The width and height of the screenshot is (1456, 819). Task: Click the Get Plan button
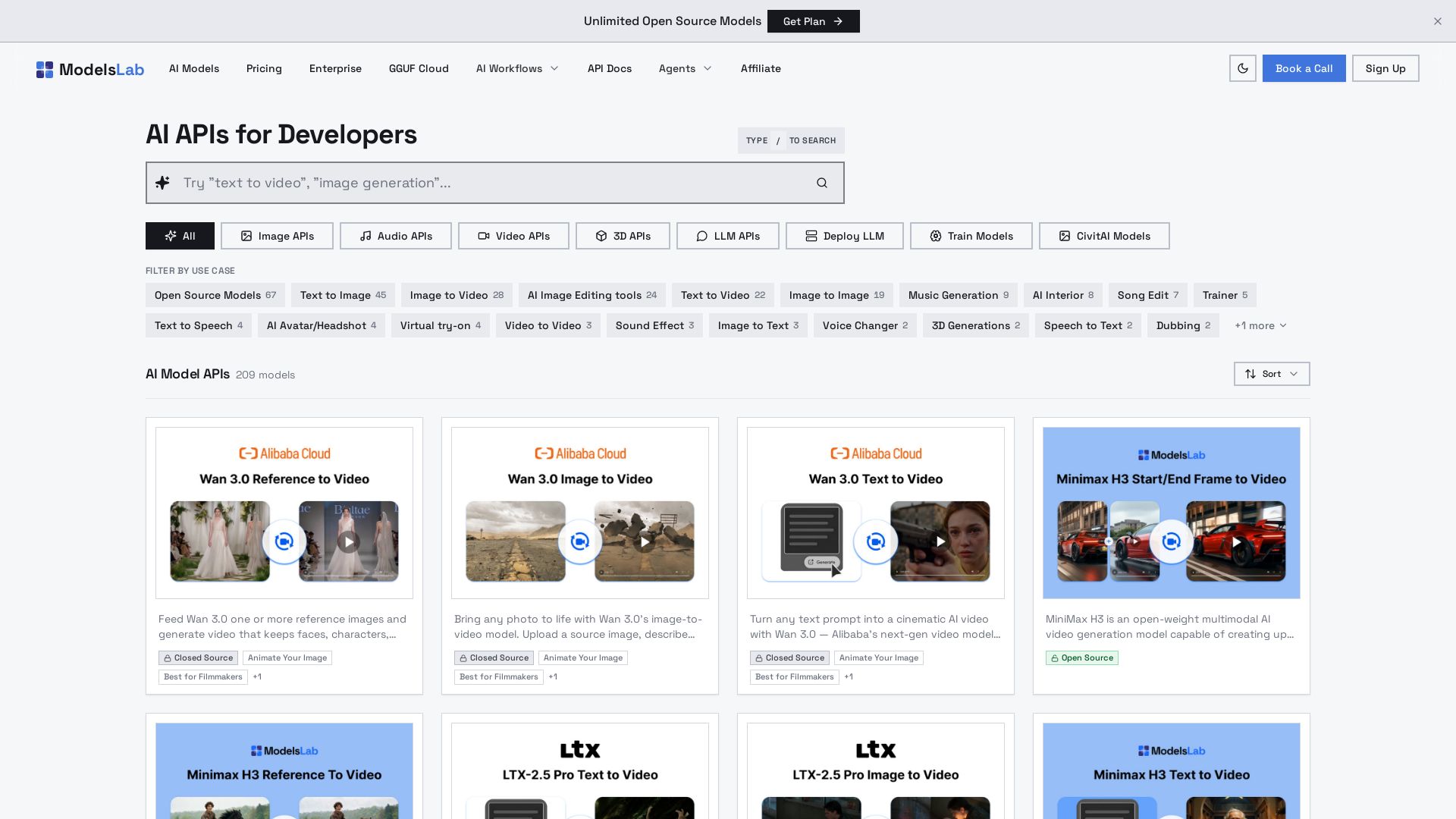813,21
